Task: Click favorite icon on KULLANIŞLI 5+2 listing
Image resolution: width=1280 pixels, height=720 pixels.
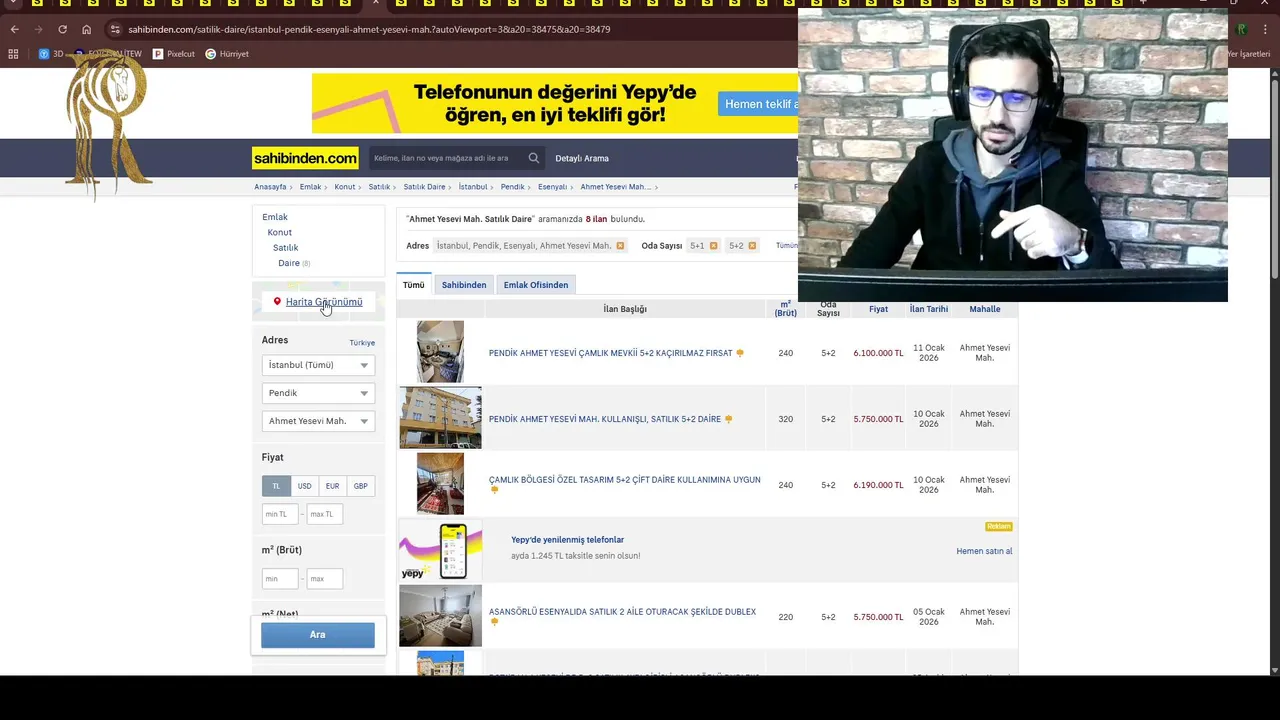Action: click(728, 419)
